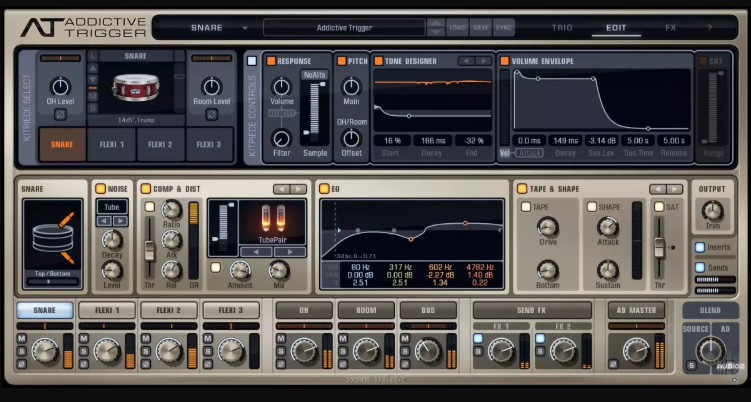Click the kitpiece M mute button
Screen dimensions: 751x402
tap(93, 96)
